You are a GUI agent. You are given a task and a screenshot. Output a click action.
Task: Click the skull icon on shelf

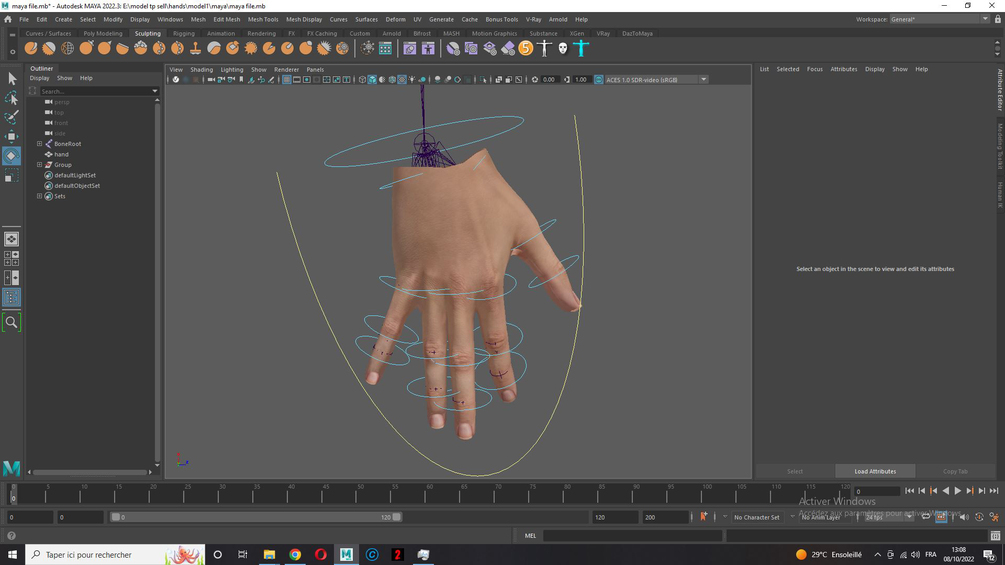(x=563, y=48)
